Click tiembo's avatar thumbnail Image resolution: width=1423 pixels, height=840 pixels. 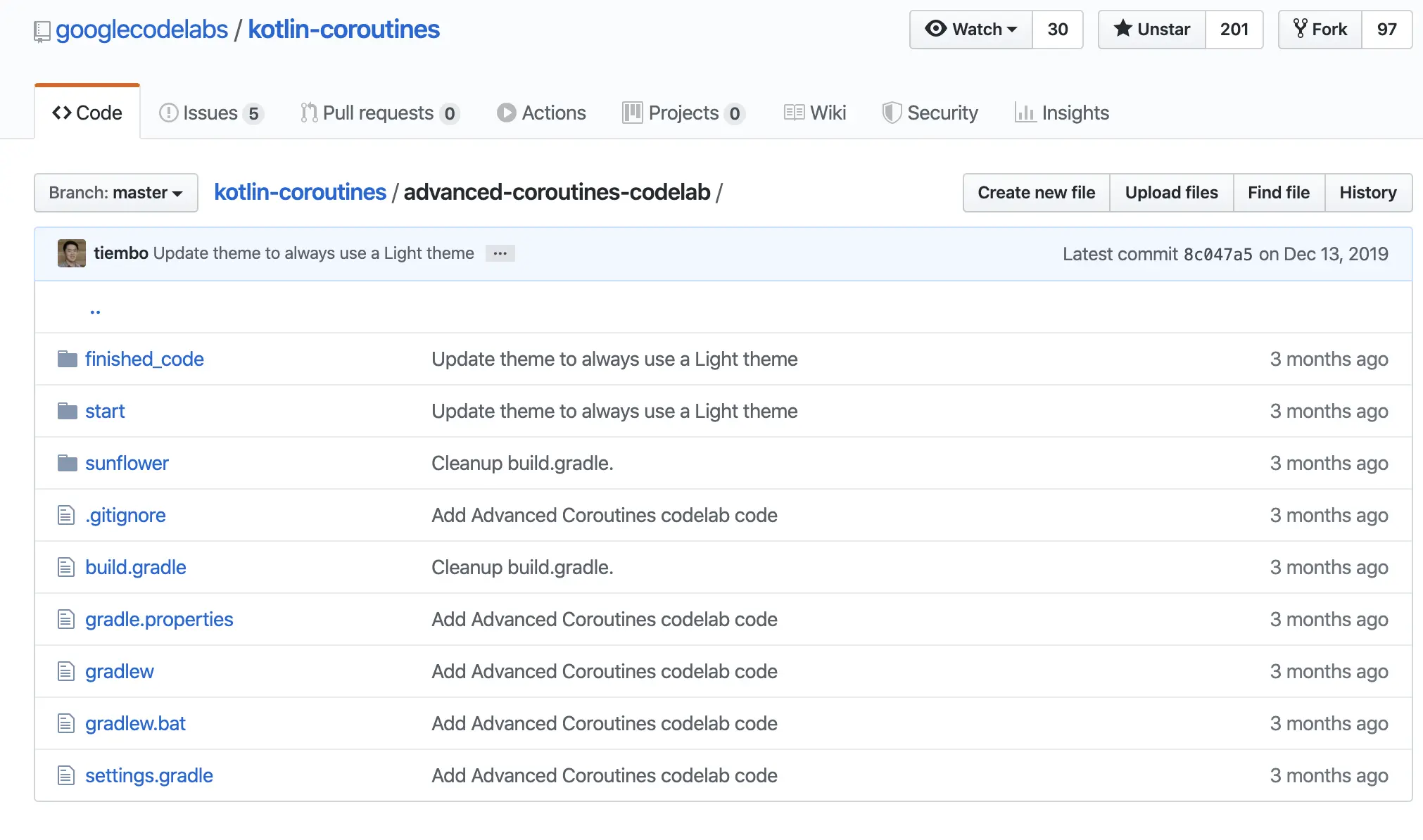point(72,253)
